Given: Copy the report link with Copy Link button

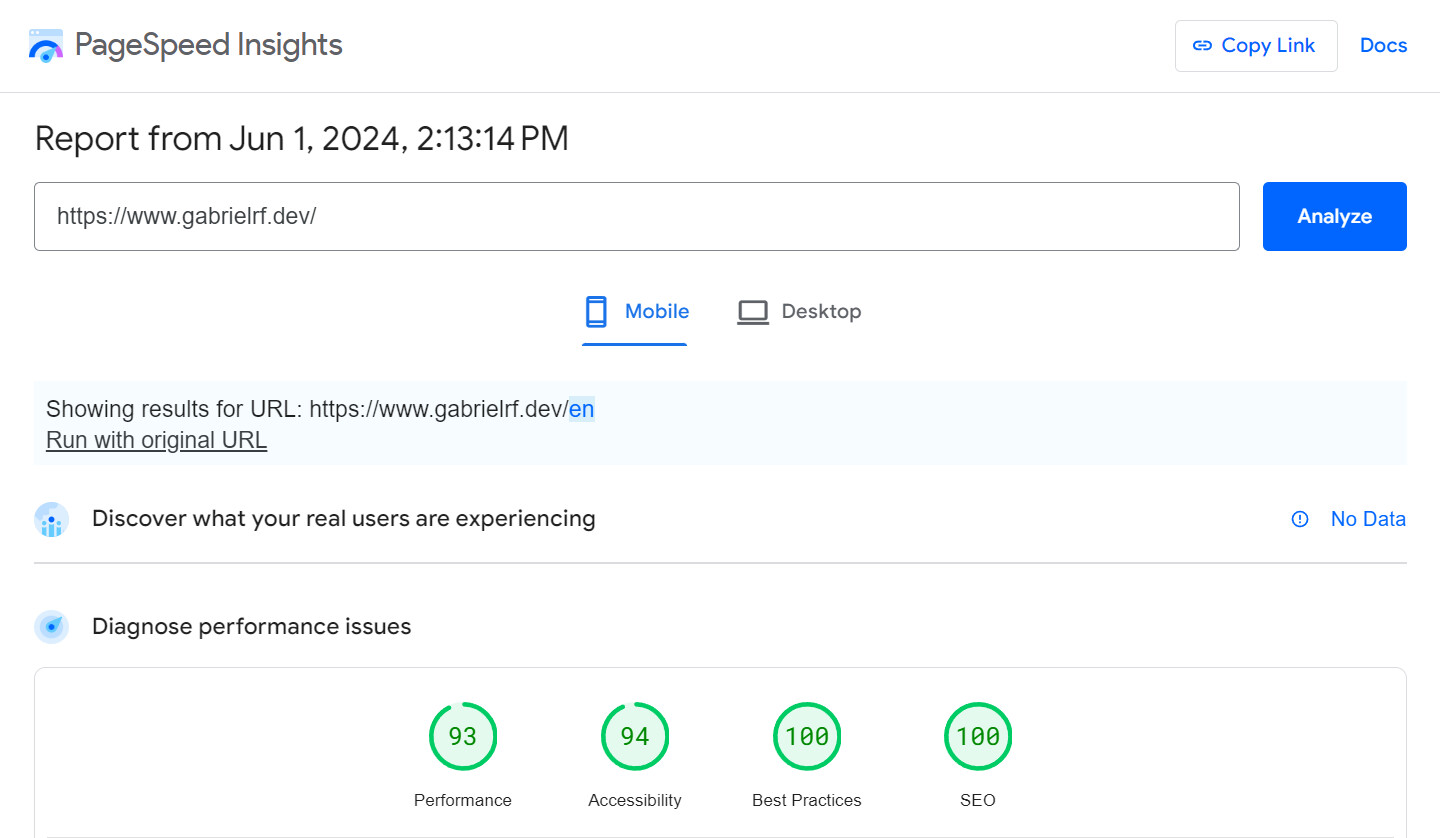Looking at the screenshot, I should tap(1256, 46).
